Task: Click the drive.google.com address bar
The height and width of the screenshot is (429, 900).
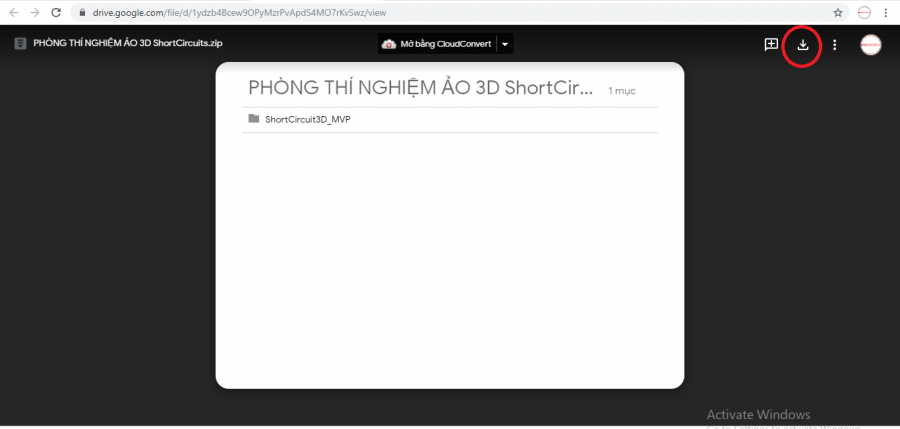Action: [x=459, y=13]
